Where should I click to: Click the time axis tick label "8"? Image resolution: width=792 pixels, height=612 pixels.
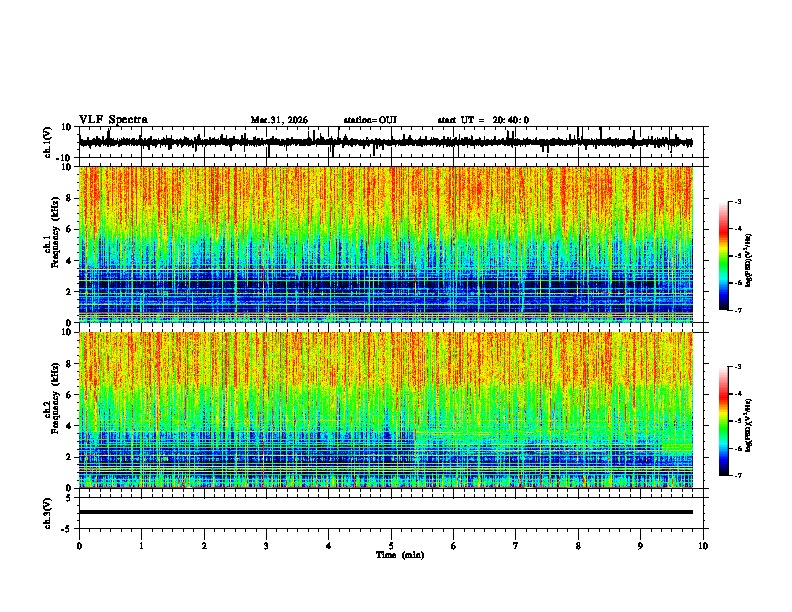578,546
